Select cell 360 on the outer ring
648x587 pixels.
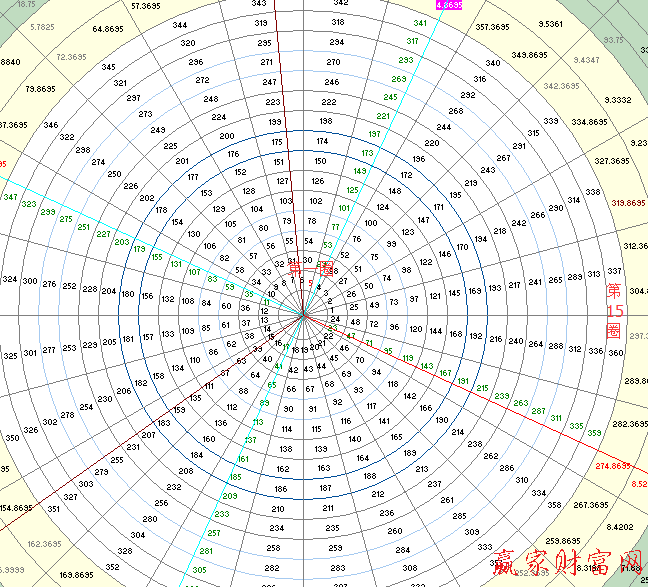(616, 353)
